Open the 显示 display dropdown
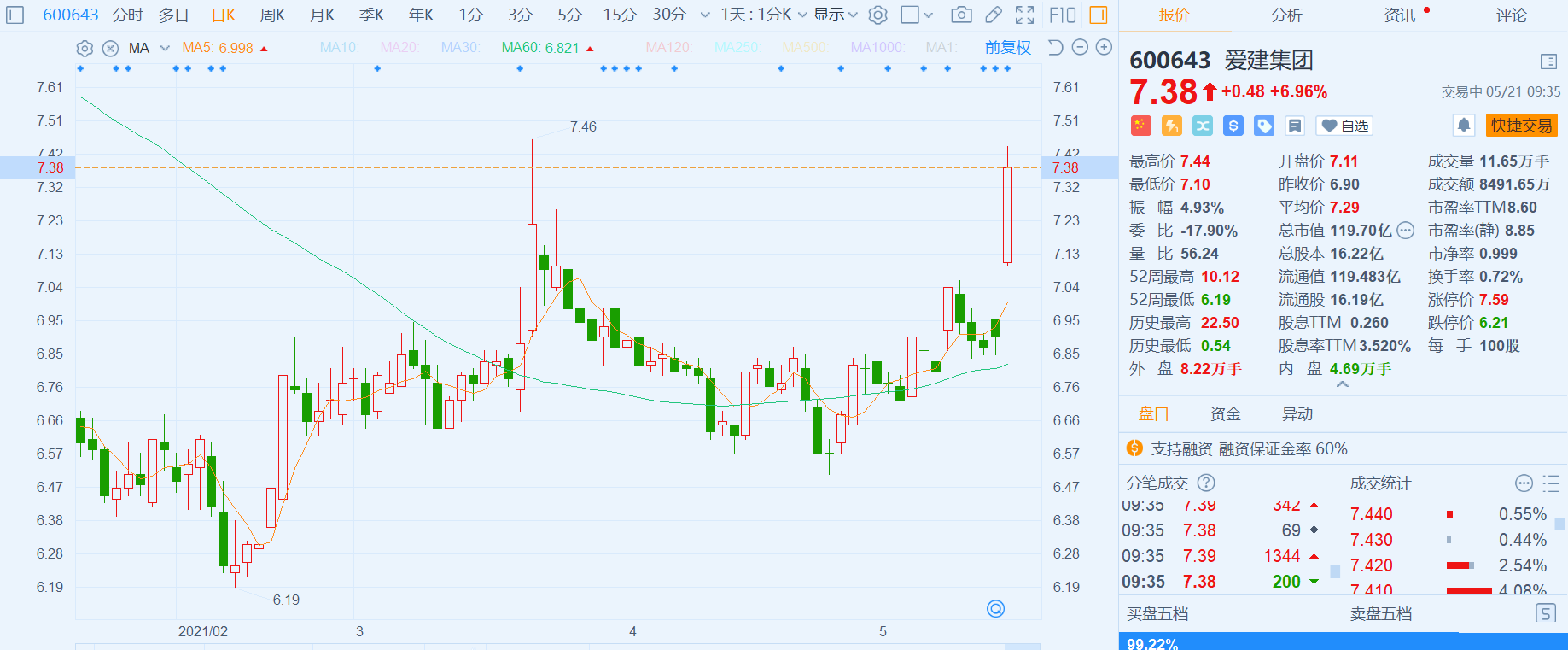 click(x=835, y=15)
